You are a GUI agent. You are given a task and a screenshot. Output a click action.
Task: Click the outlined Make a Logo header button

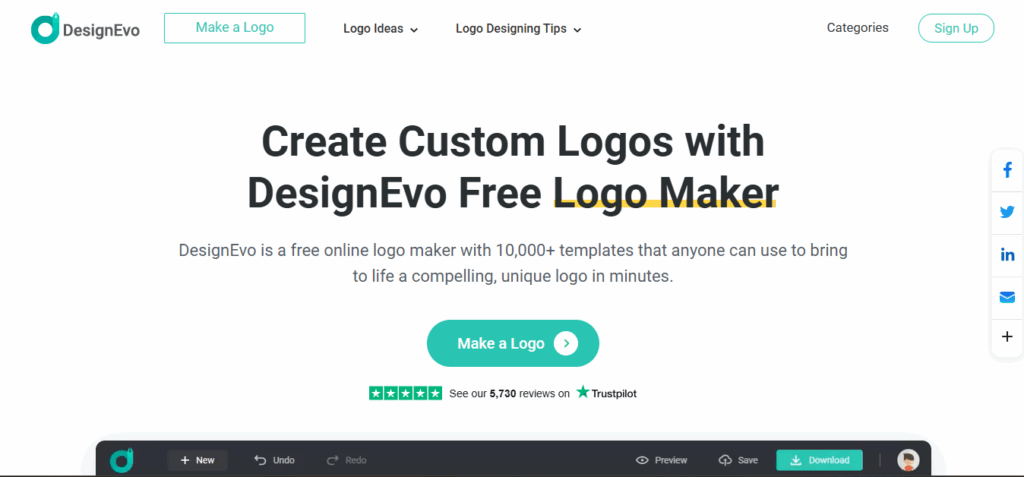pyautogui.click(x=234, y=28)
